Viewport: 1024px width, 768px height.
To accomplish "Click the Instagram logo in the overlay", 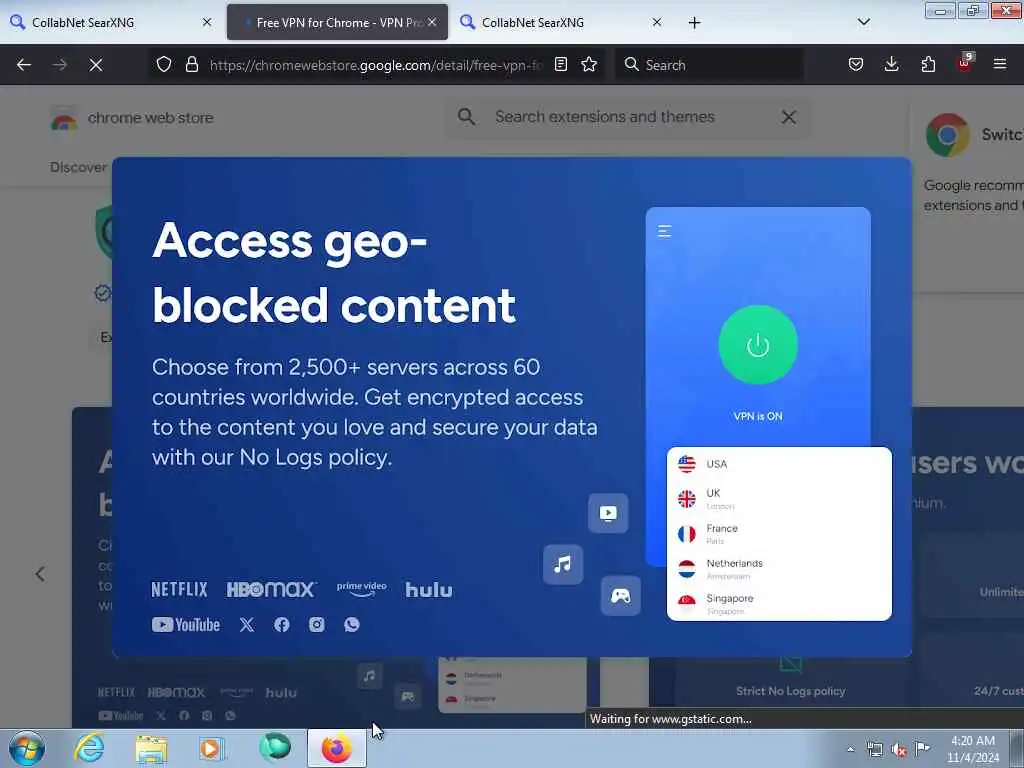I will 317,625.
